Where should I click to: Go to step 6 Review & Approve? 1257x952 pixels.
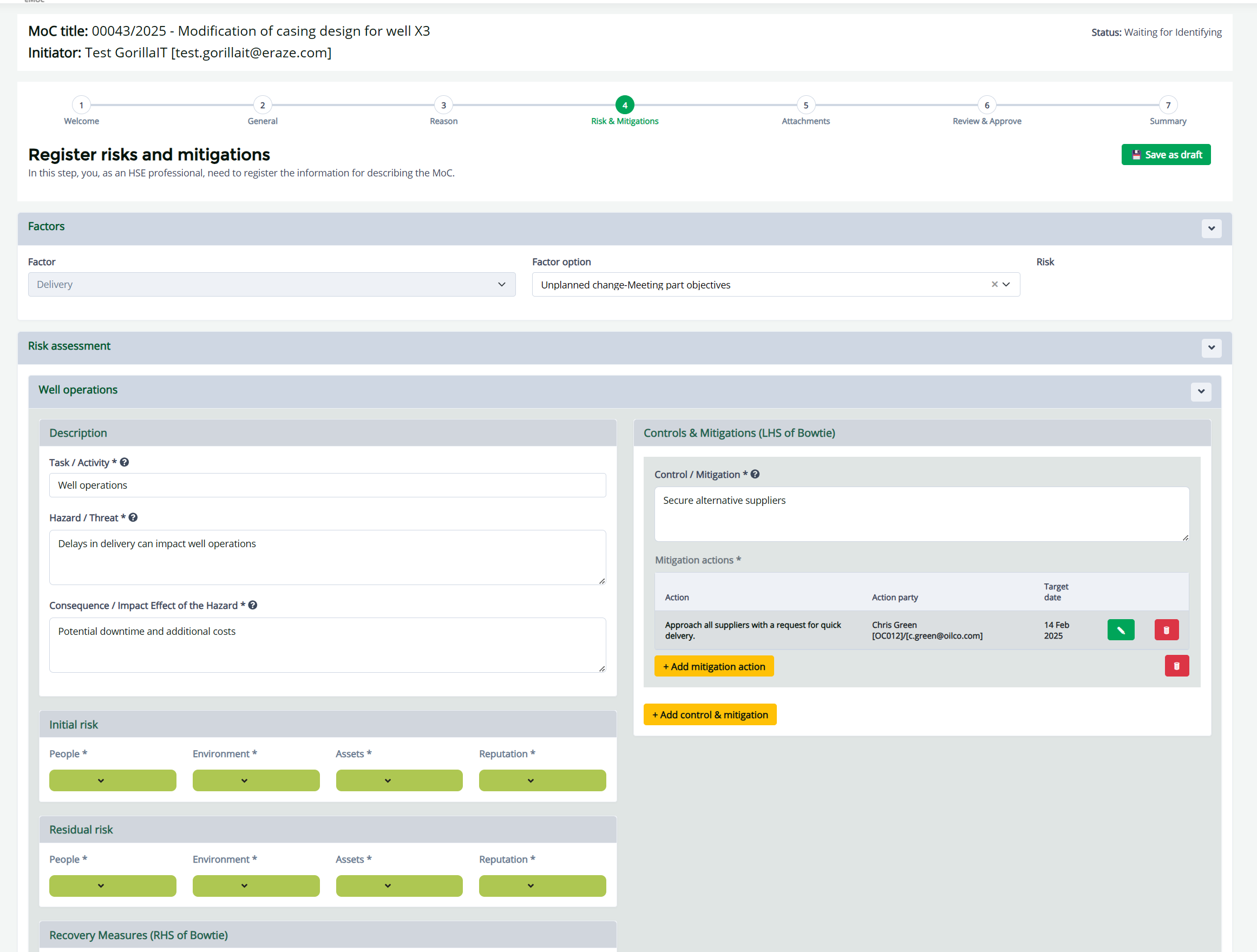tap(986, 105)
